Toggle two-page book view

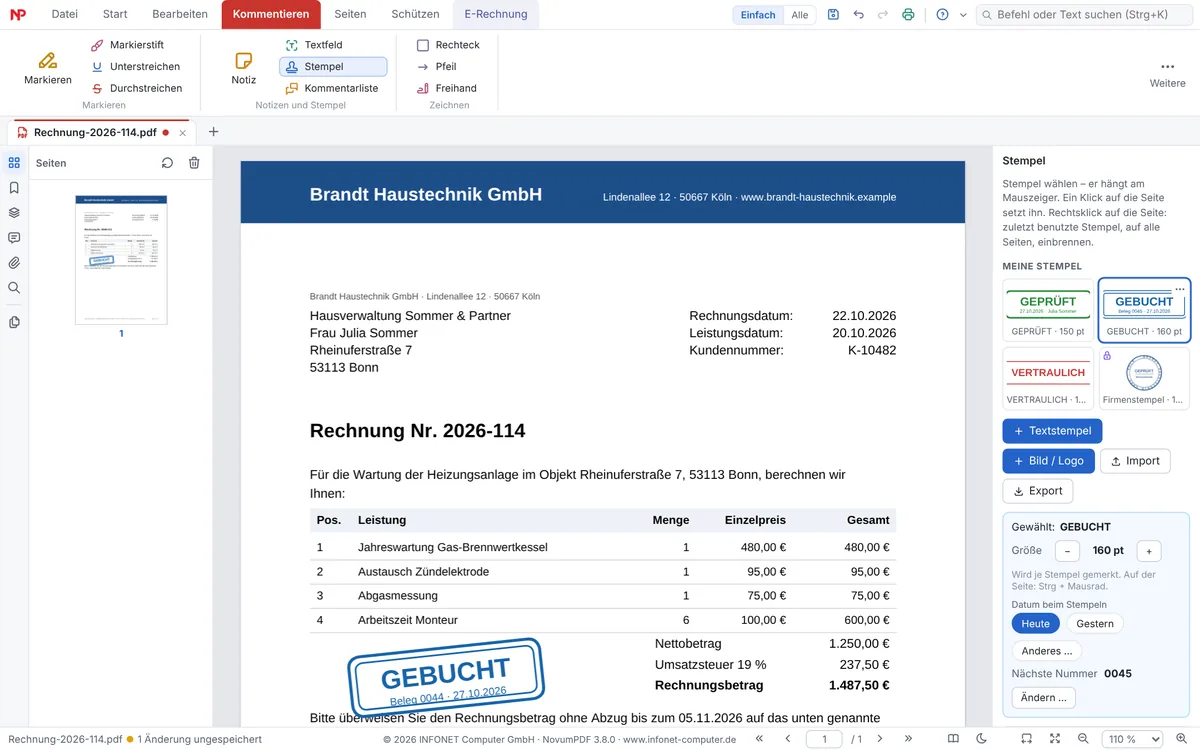(x=953, y=739)
